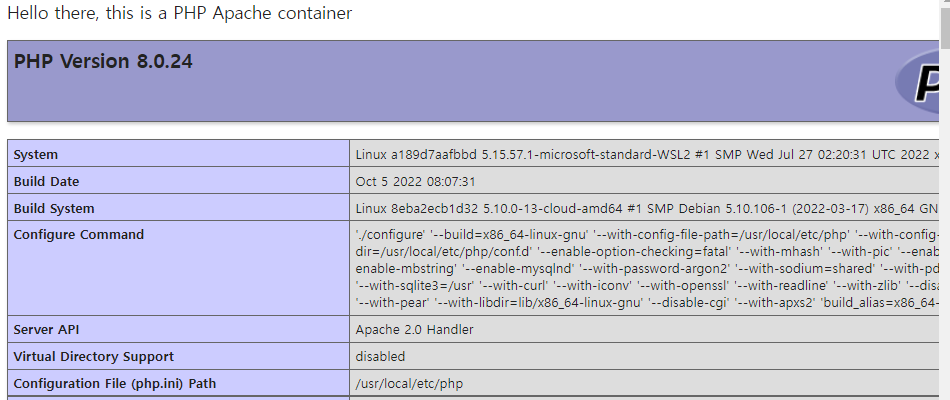Viewport: 950px width, 400px height.
Task: Click the Virtual Directory Support label
Action: pos(94,356)
